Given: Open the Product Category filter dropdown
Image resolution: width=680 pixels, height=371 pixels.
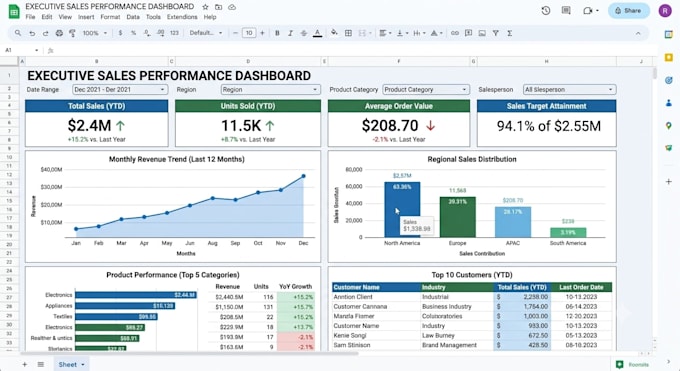Looking at the screenshot, I should point(426,89).
